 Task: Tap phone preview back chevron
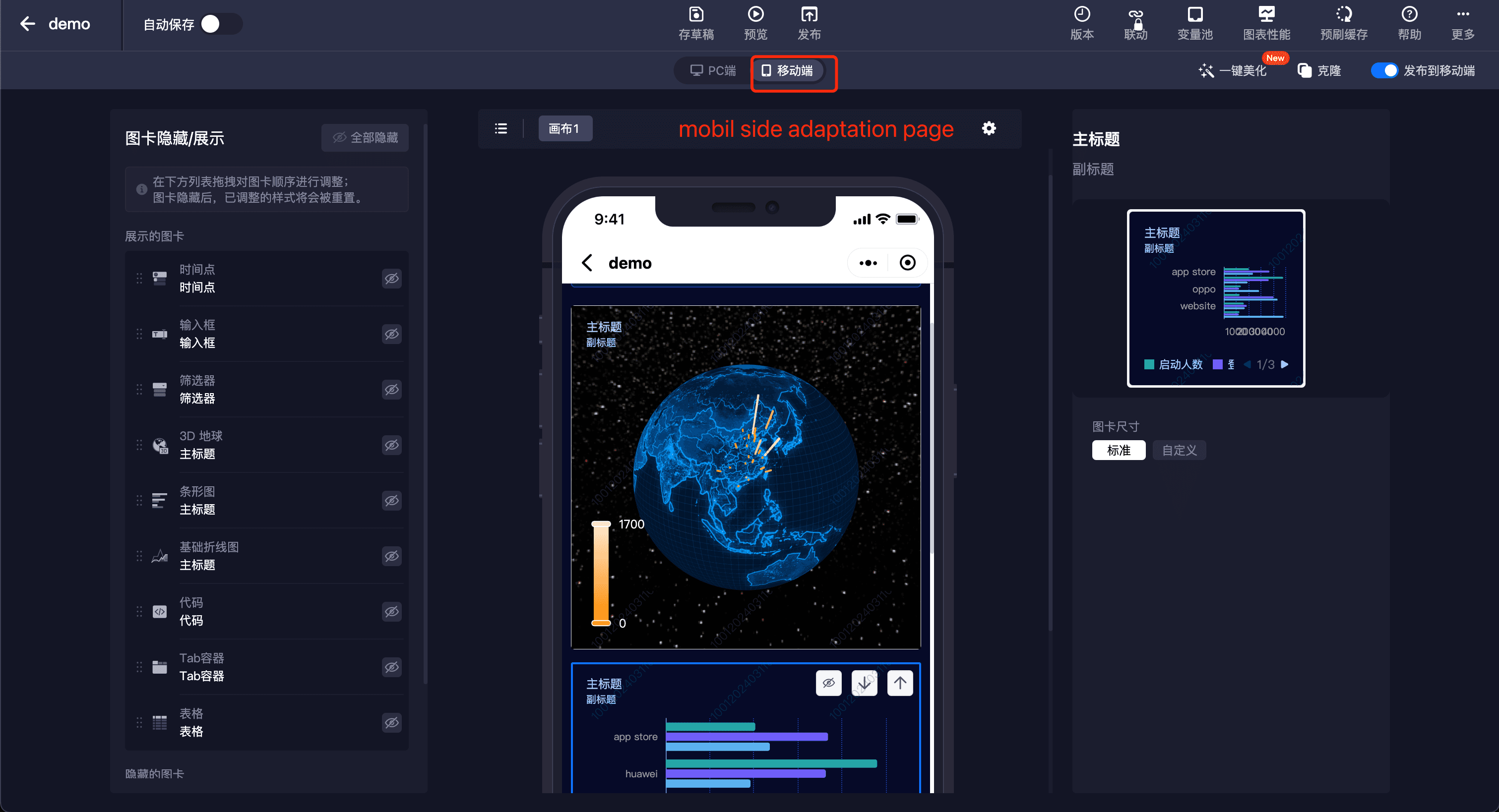click(x=587, y=263)
